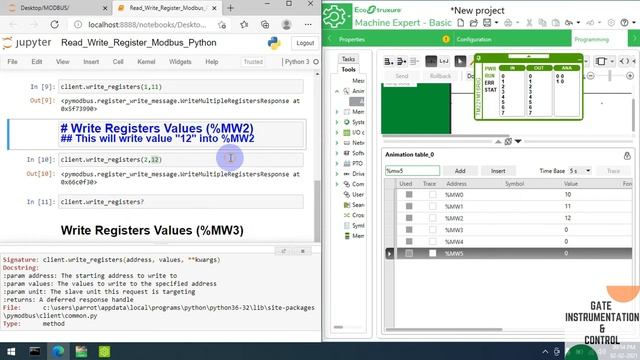Viewport: 640px width, 360px height.
Task: Expand the System objects tree node
Action: 337,122
